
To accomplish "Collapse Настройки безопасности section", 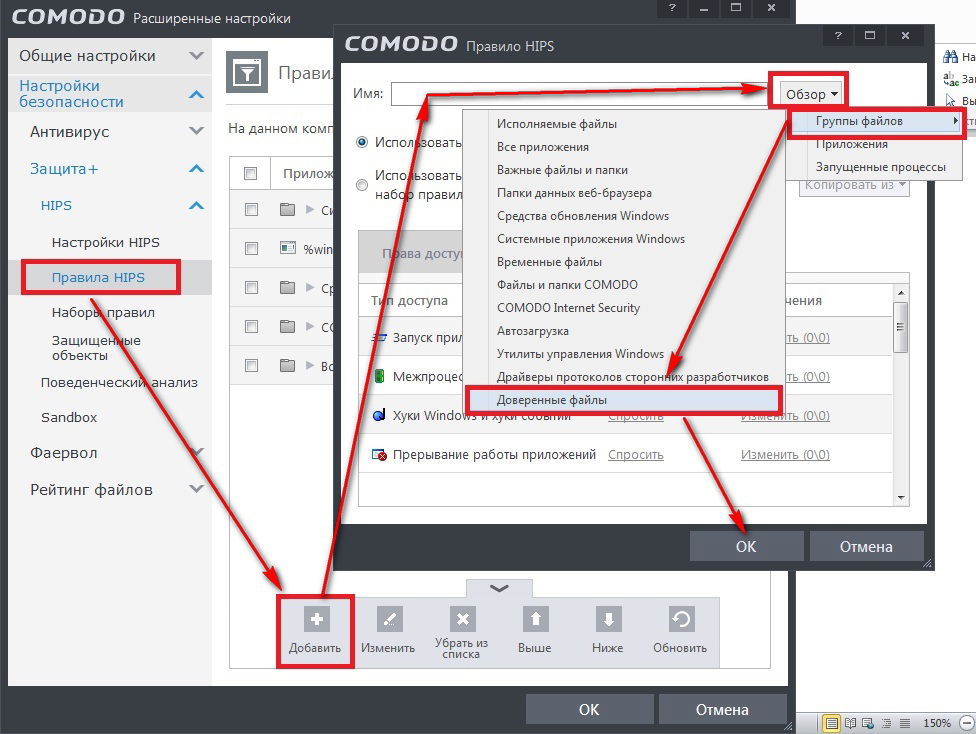I will tap(197, 94).
